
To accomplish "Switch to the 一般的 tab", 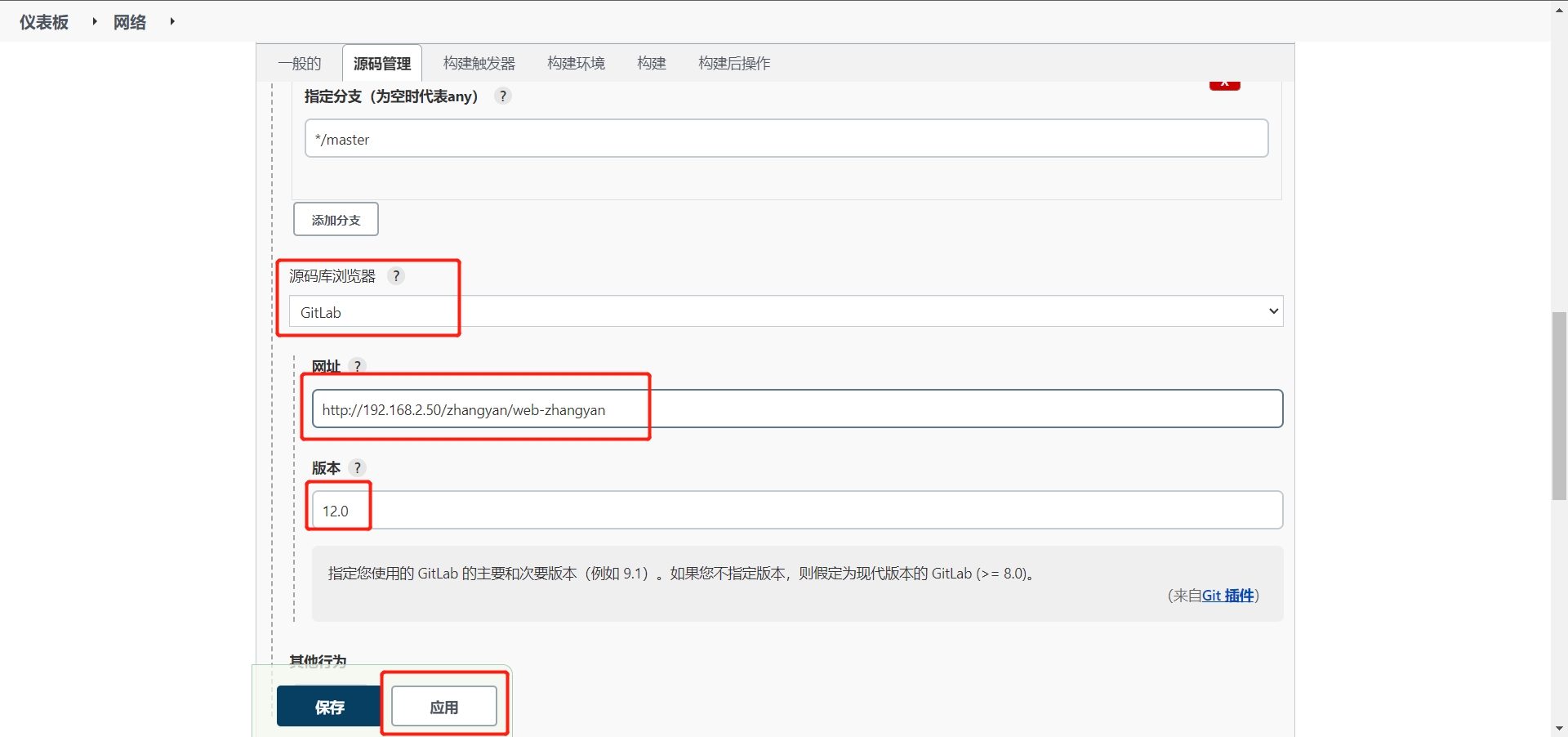I will [x=300, y=64].
